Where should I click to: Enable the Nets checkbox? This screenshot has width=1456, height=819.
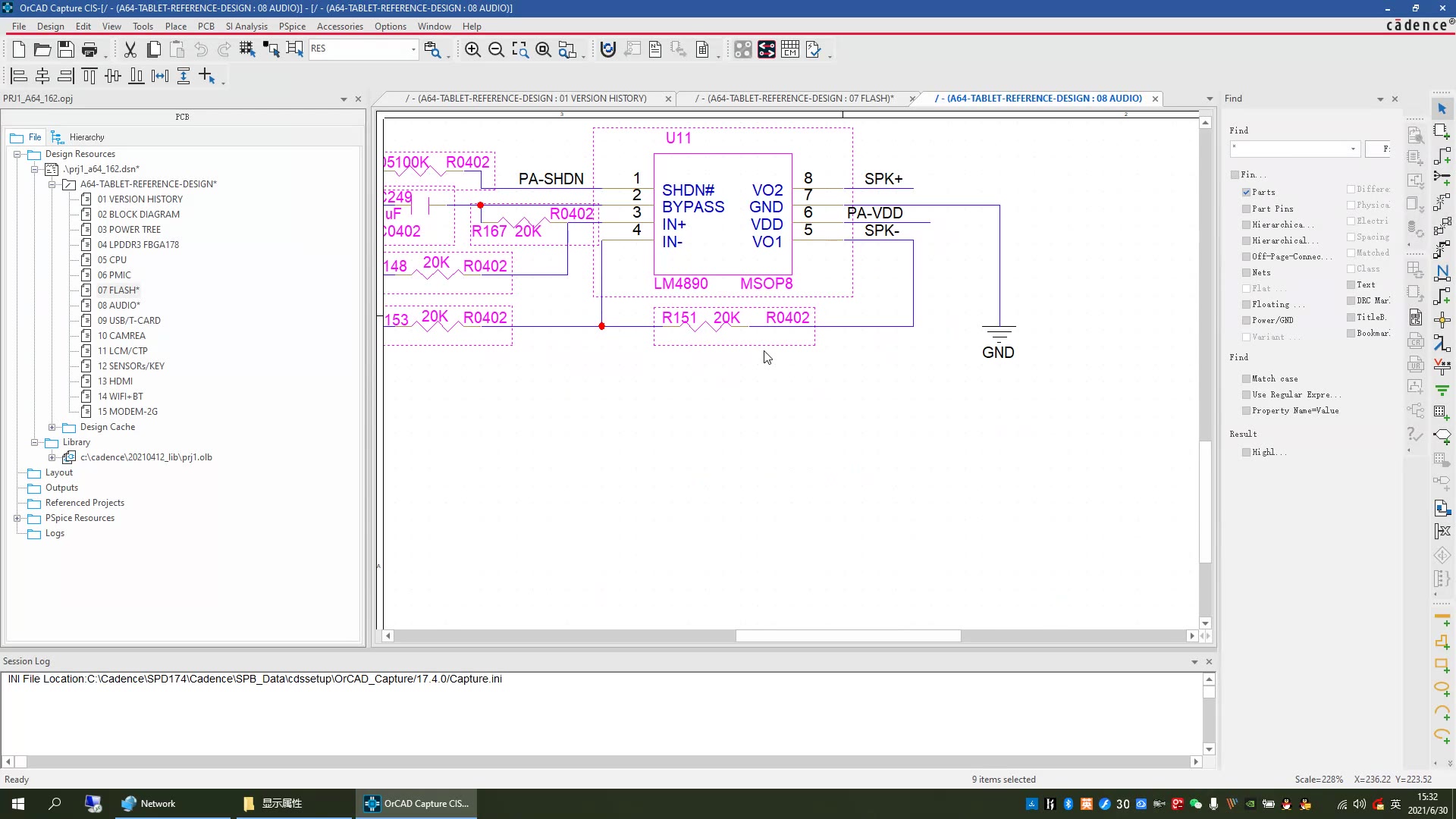(1246, 272)
